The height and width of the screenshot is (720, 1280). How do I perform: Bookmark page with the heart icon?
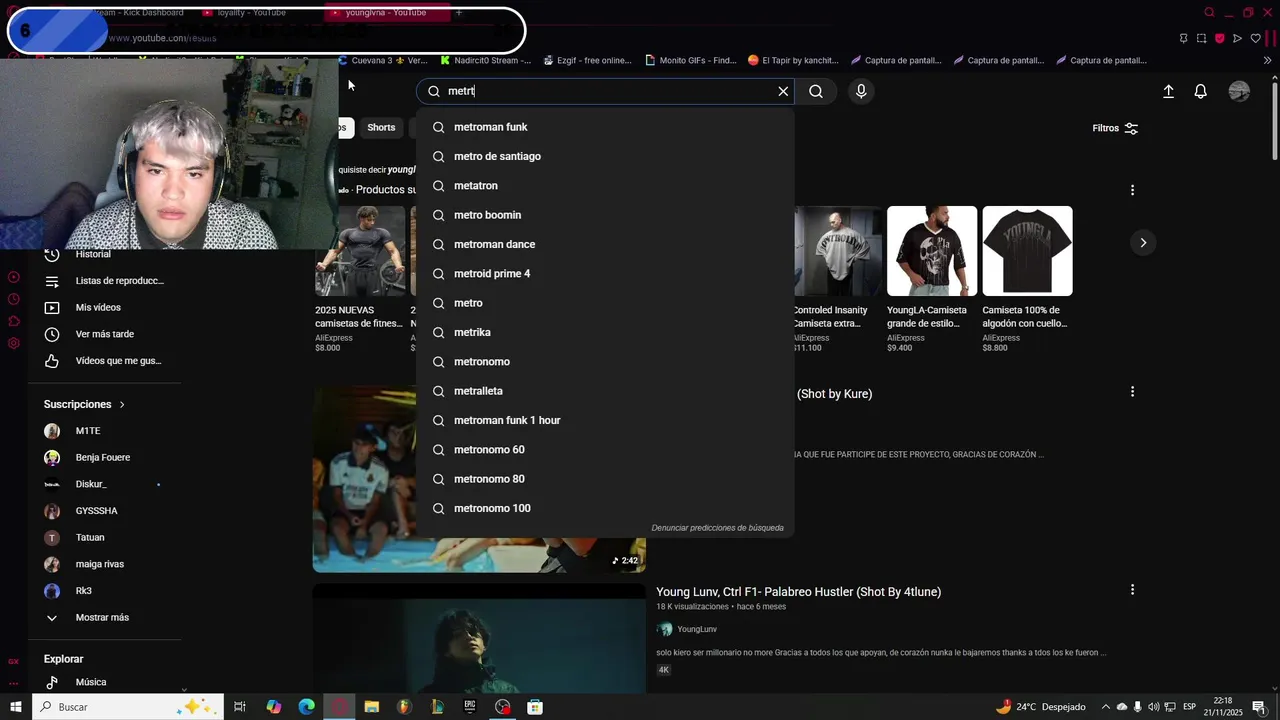tap(1255, 38)
